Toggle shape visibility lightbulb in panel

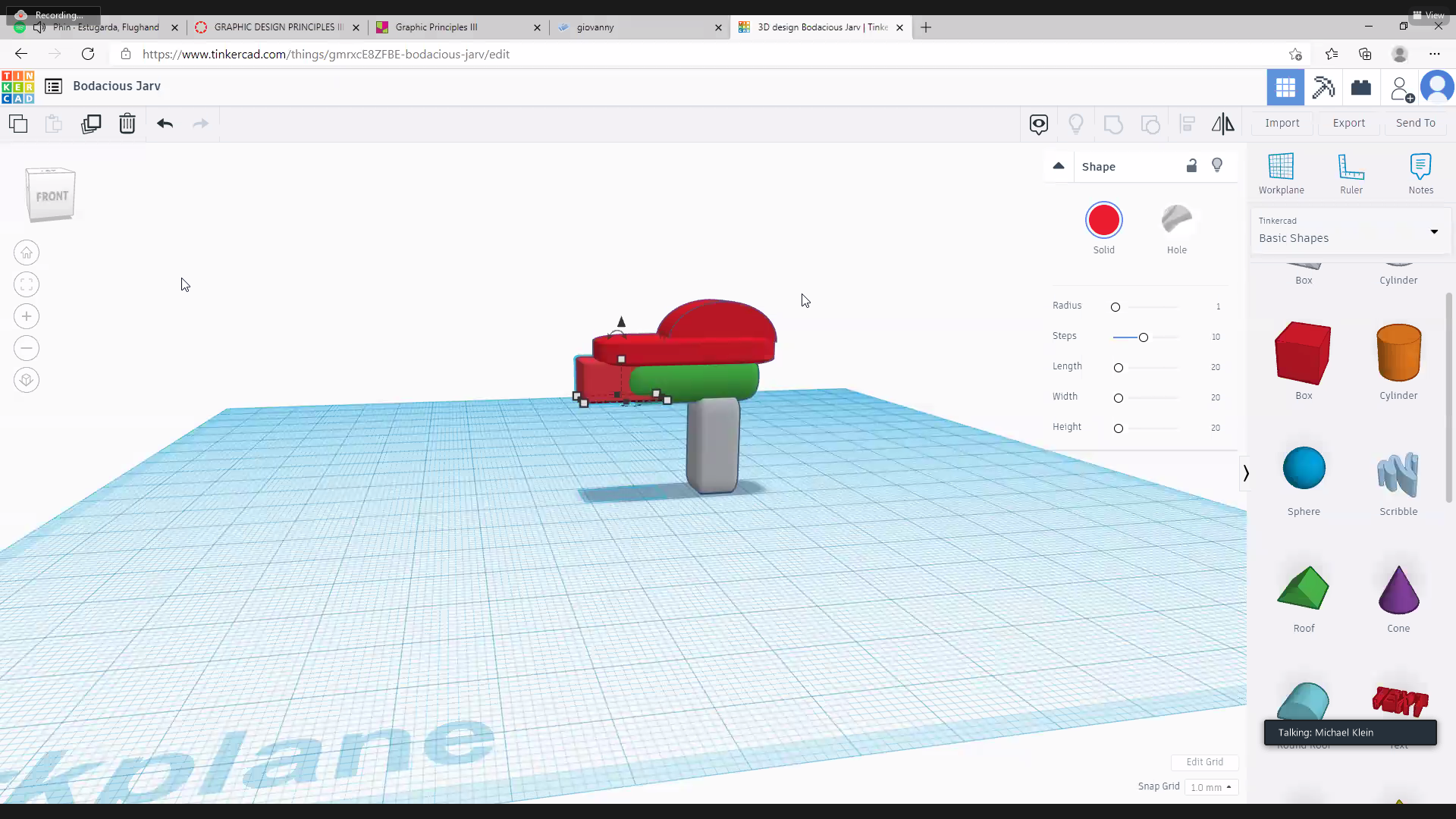click(1217, 166)
